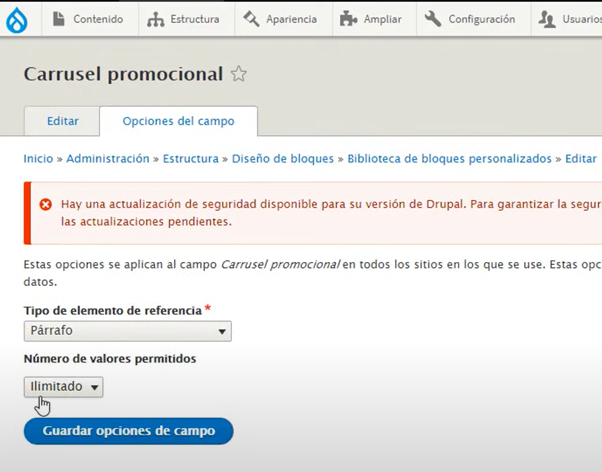Screen dimensions: 602x472
Task: Select the Opciones del campo tab
Action: (178, 121)
